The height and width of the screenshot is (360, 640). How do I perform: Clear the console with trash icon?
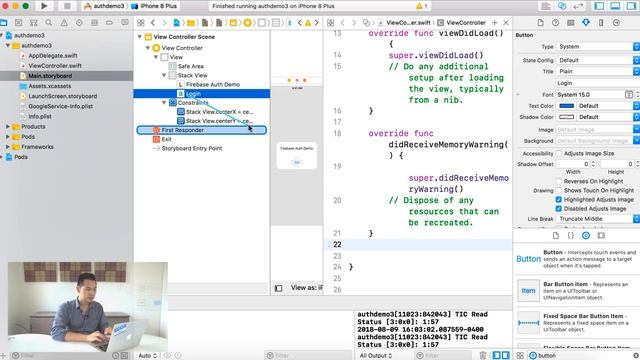tap(483, 356)
